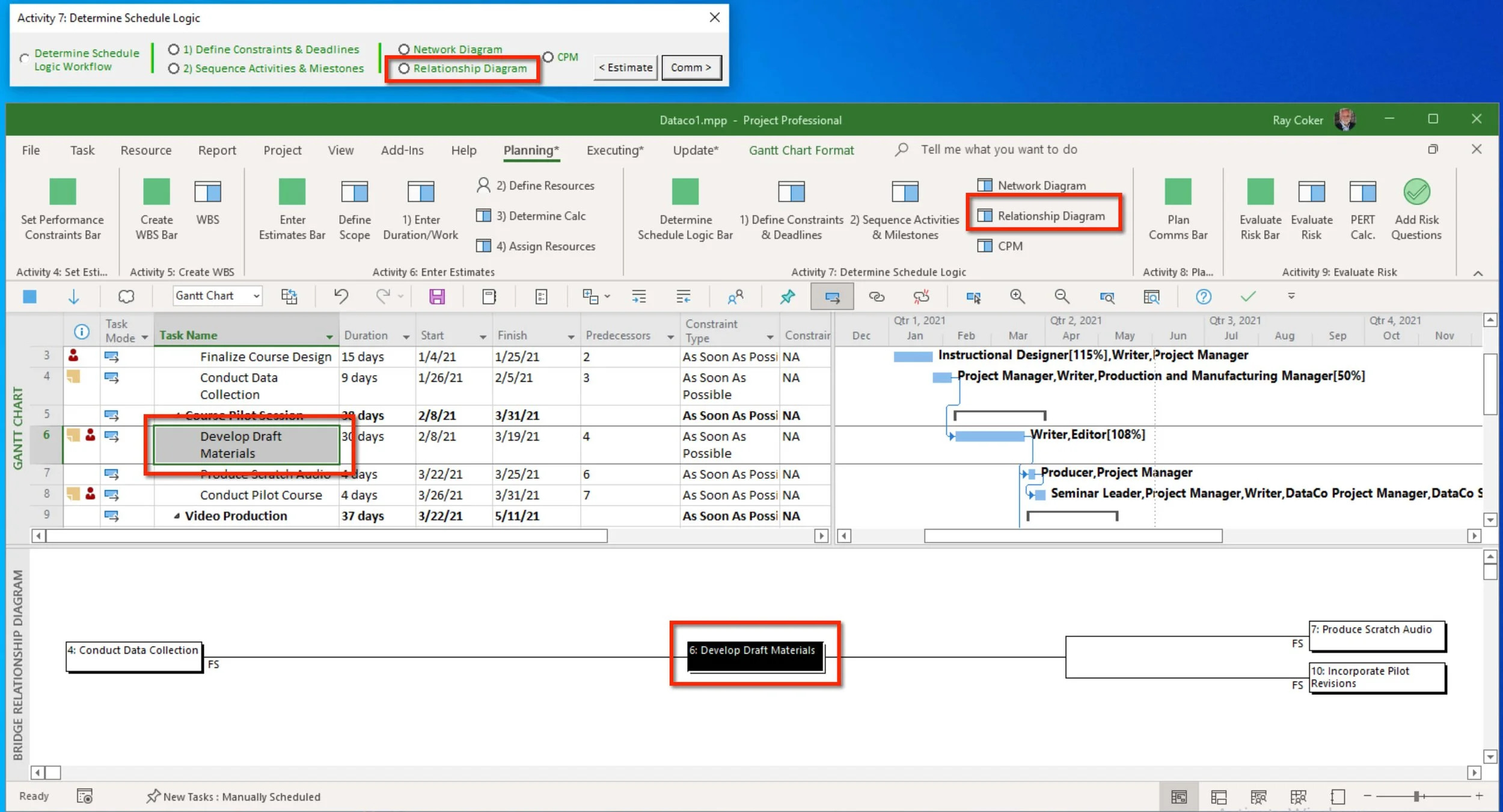The image size is (1503, 812).
Task: Click the Zoom In magnifier icon
Action: tap(1017, 296)
